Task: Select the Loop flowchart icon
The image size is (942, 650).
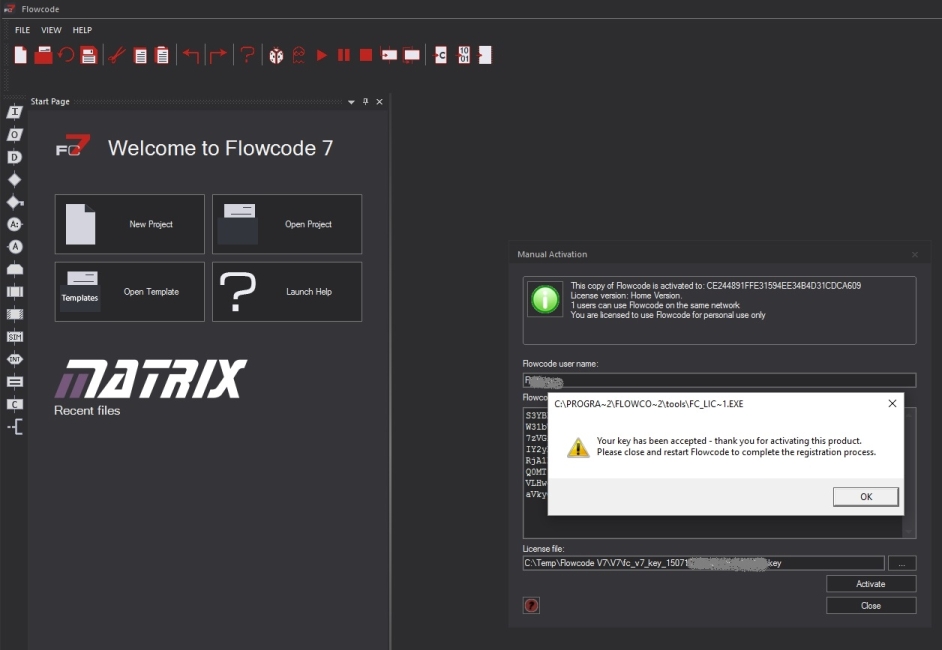Action: pyautogui.click(x=15, y=269)
